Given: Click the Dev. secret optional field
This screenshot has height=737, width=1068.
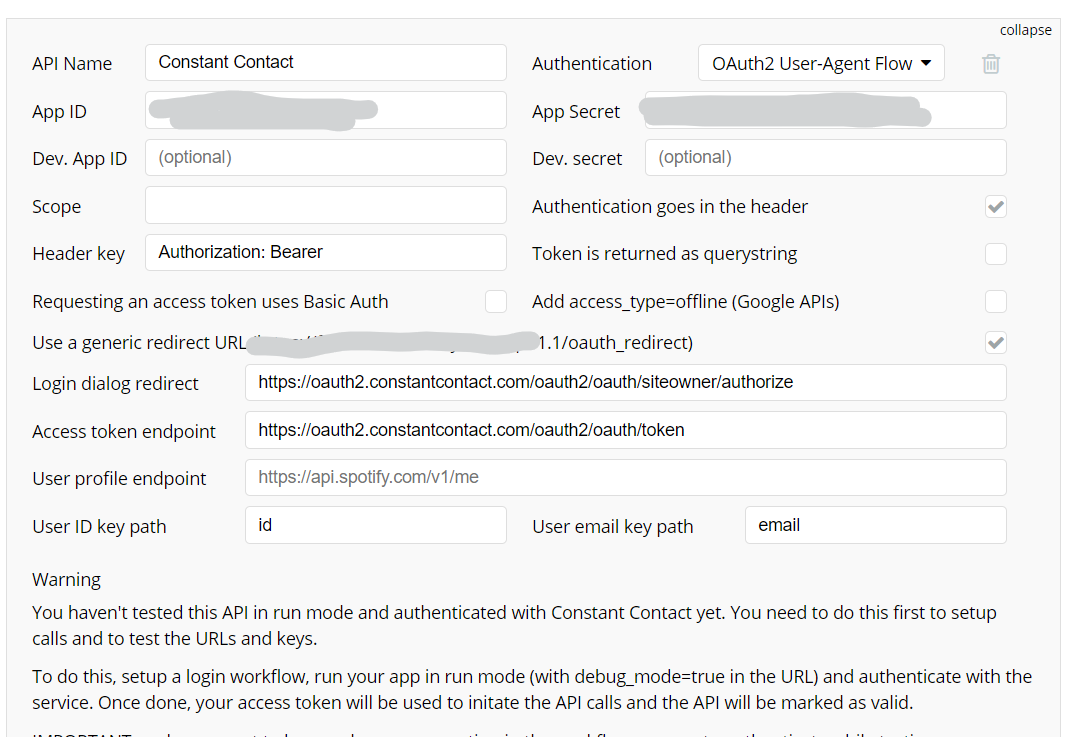Looking at the screenshot, I should (x=825, y=158).
